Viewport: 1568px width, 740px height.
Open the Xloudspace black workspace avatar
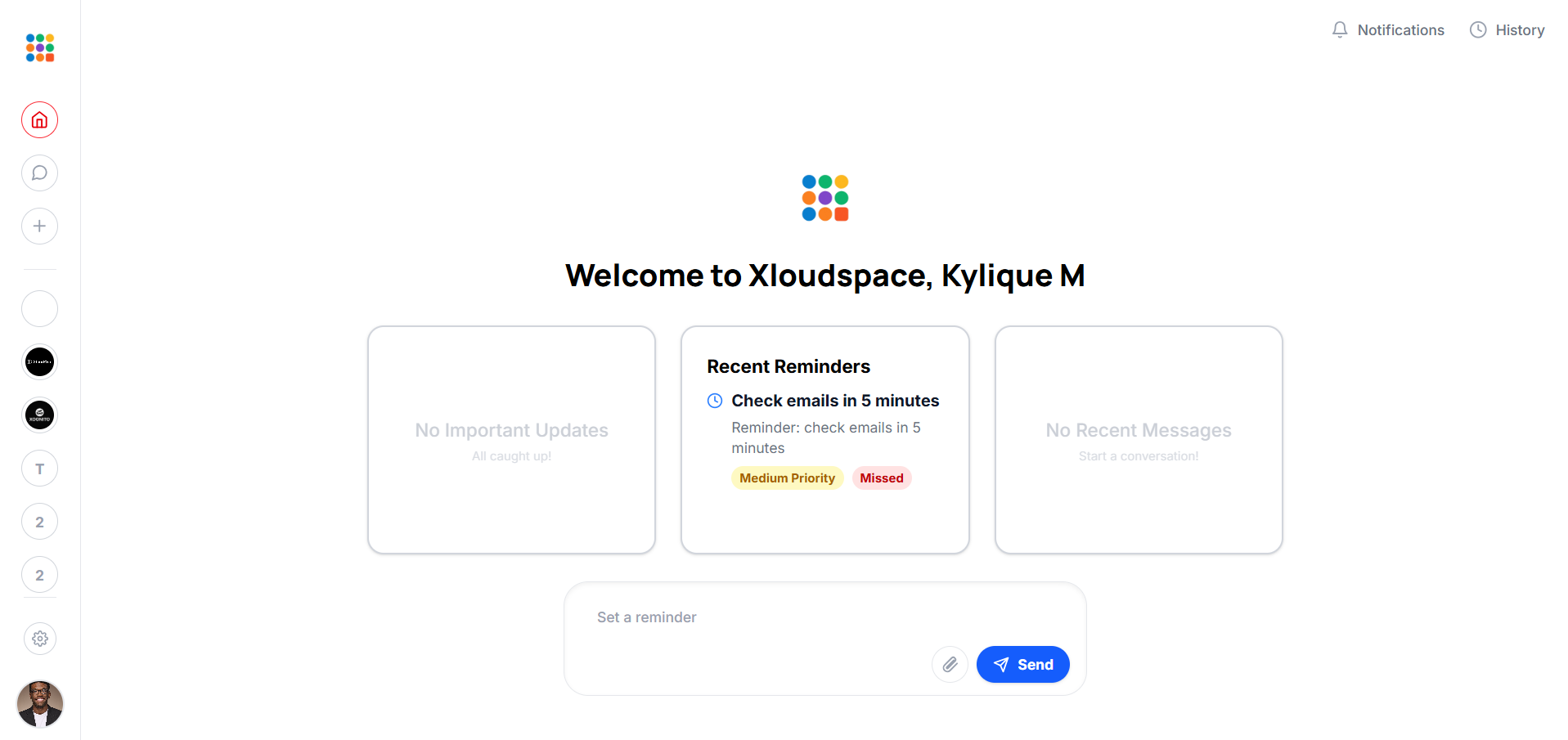tap(39, 362)
